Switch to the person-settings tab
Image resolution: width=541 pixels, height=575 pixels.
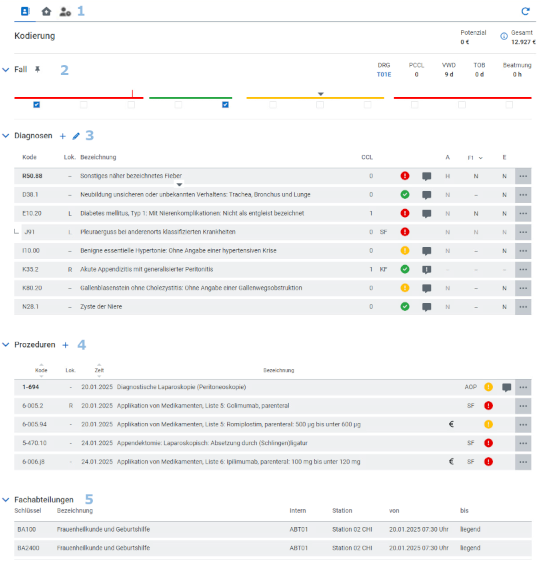point(65,12)
